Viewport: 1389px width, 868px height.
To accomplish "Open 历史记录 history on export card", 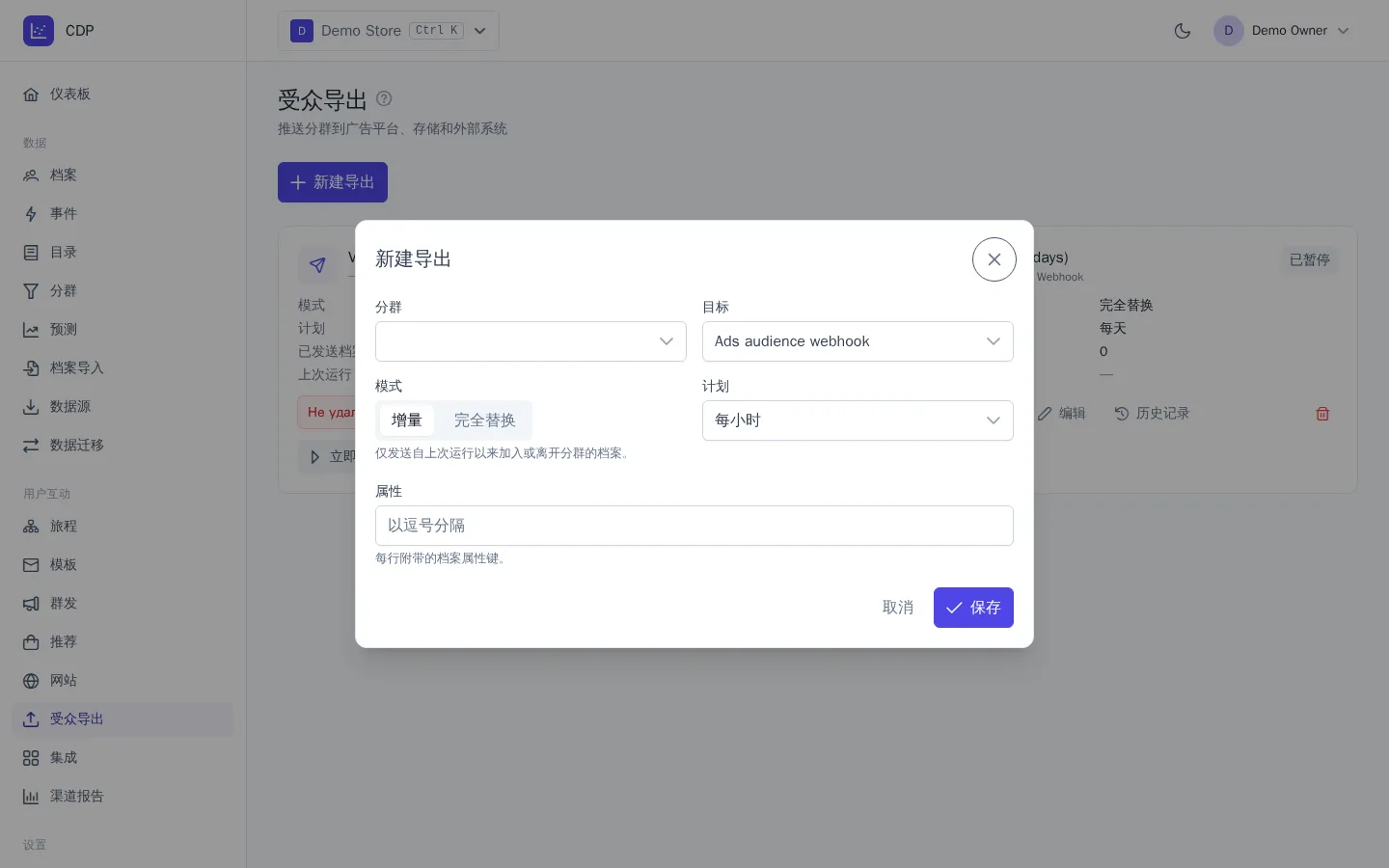I will (1152, 414).
